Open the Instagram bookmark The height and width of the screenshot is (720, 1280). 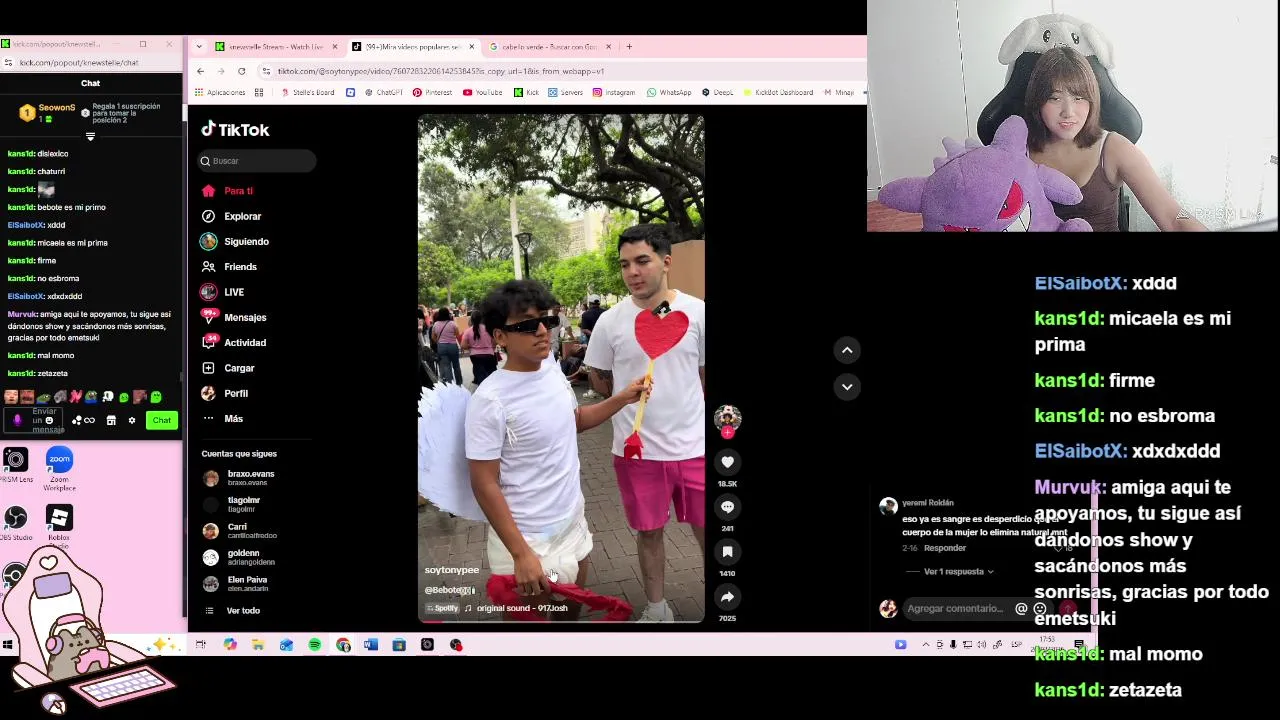click(613, 92)
